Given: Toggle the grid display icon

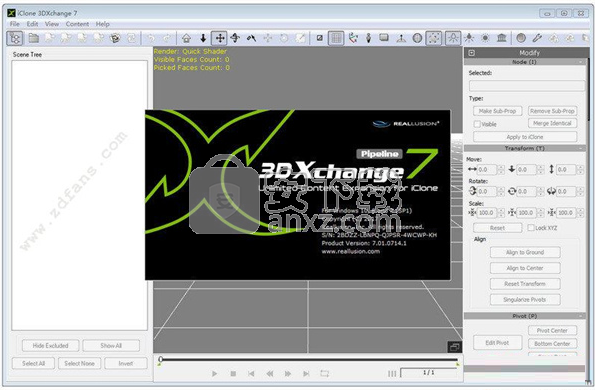Looking at the screenshot, I should 336,38.
